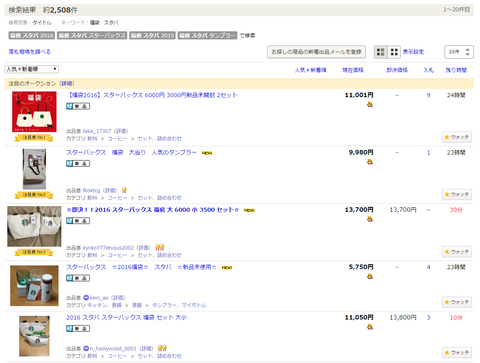
Task: Click round icon before seller n_hoolywood_0001
Action: coord(86,348)
